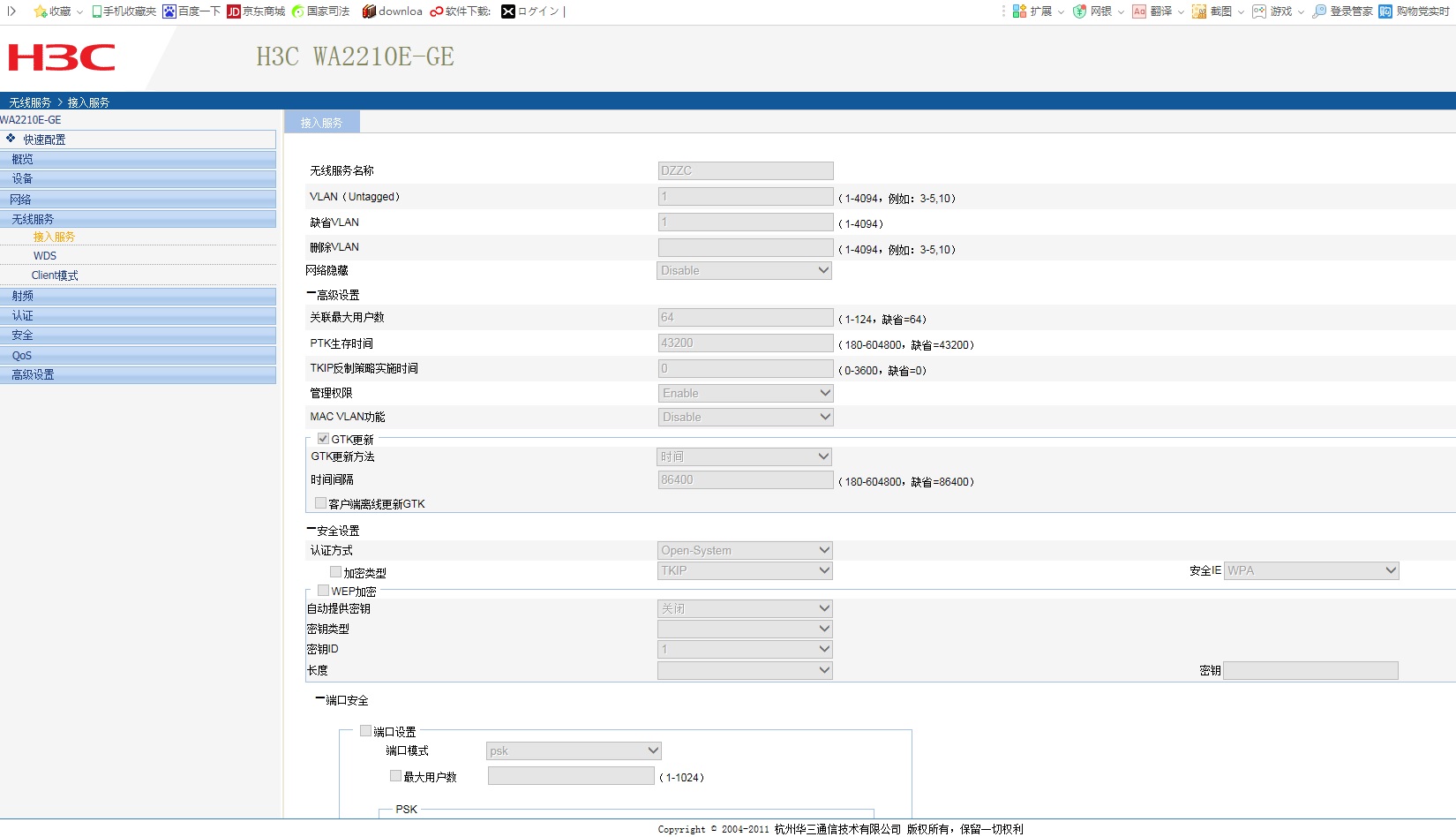The image size is (1456, 837).
Task: Open the 网络隐藏 dropdown
Action: (x=745, y=270)
